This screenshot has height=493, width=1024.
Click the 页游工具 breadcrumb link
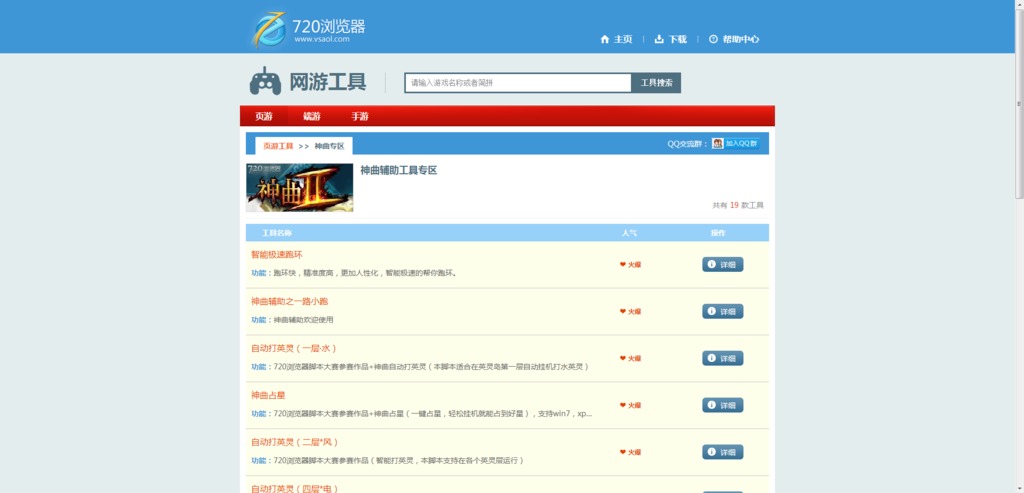(278, 146)
